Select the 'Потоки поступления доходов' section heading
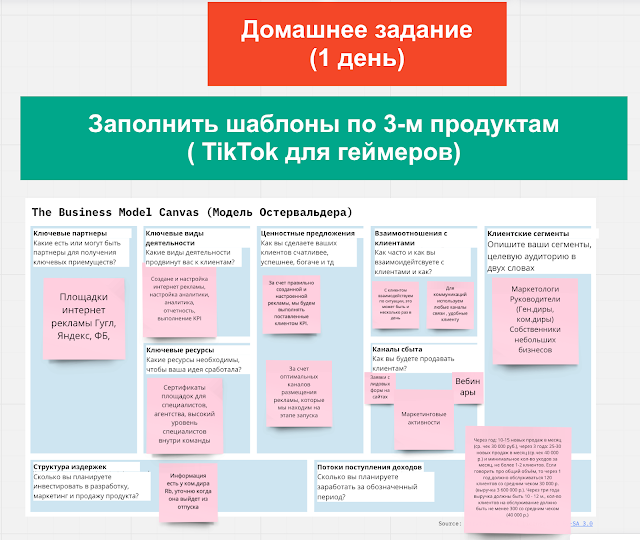Image resolution: width=640 pixels, height=540 pixels. (369, 467)
